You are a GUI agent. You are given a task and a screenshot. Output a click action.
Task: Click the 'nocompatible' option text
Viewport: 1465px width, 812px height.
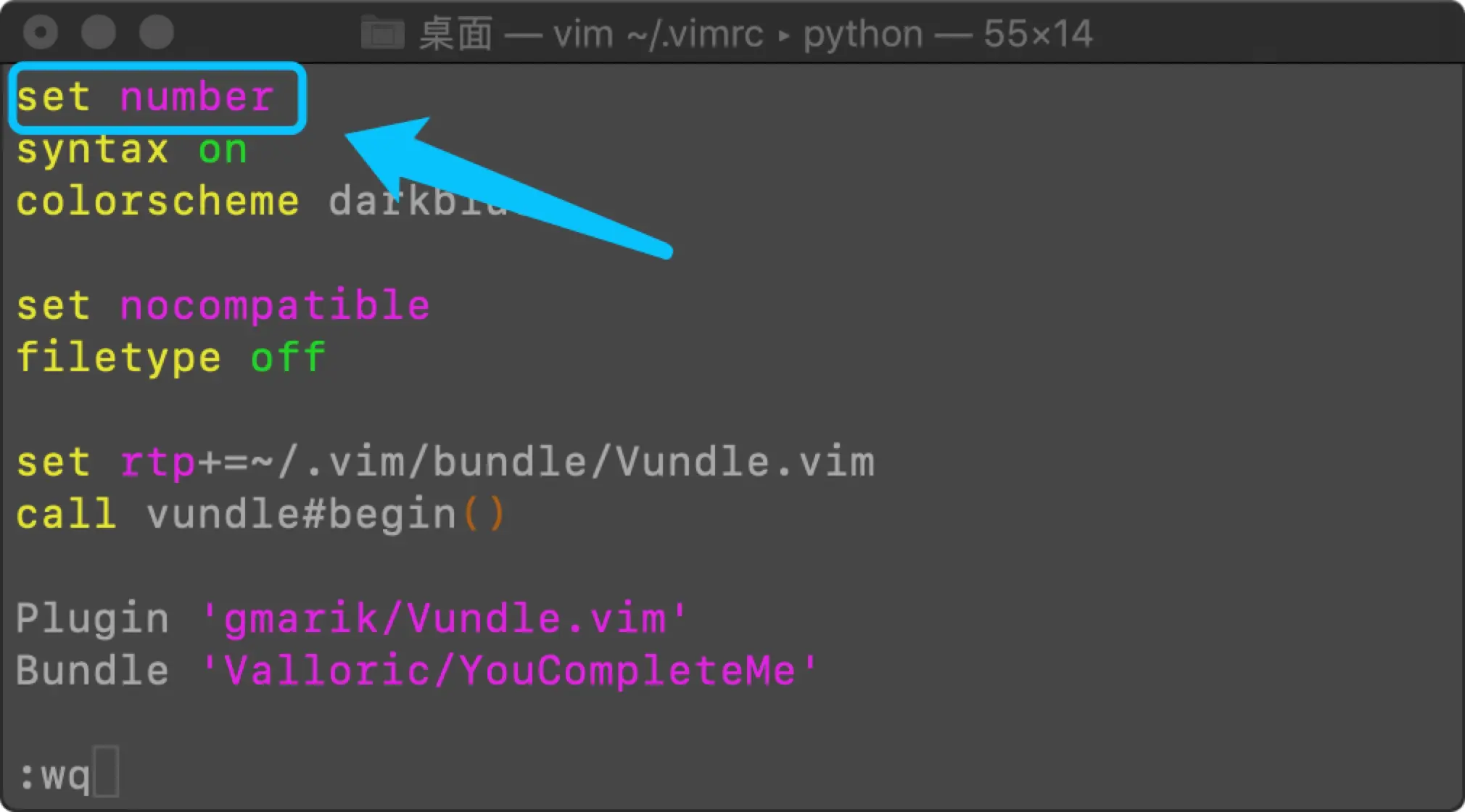click(x=275, y=305)
